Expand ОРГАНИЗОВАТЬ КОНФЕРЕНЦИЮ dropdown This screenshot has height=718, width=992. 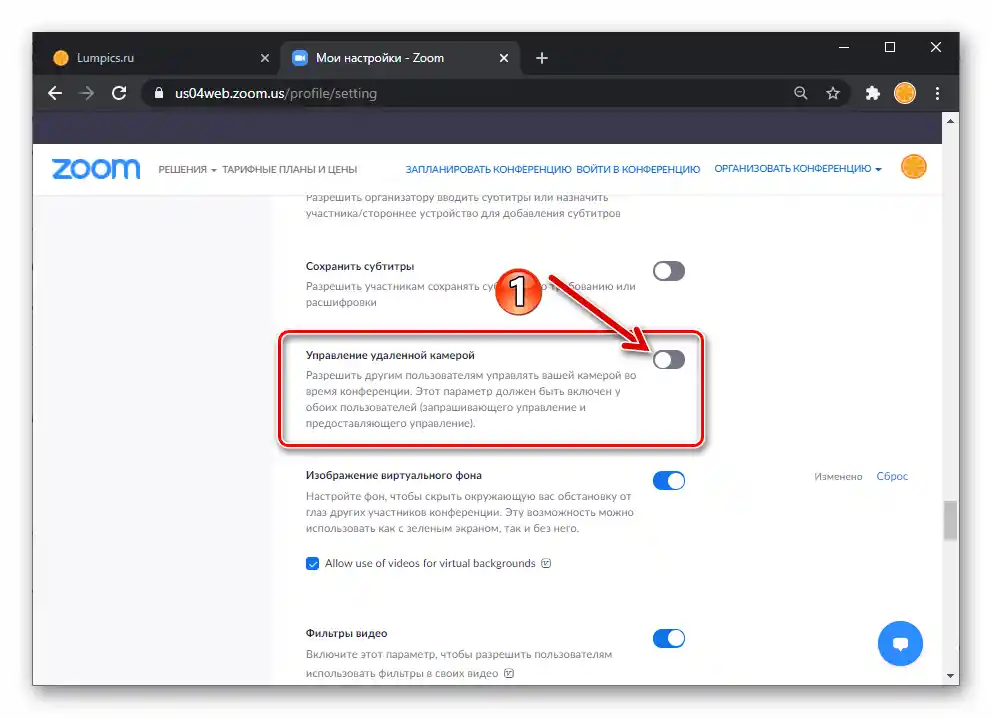pyautogui.click(x=798, y=168)
